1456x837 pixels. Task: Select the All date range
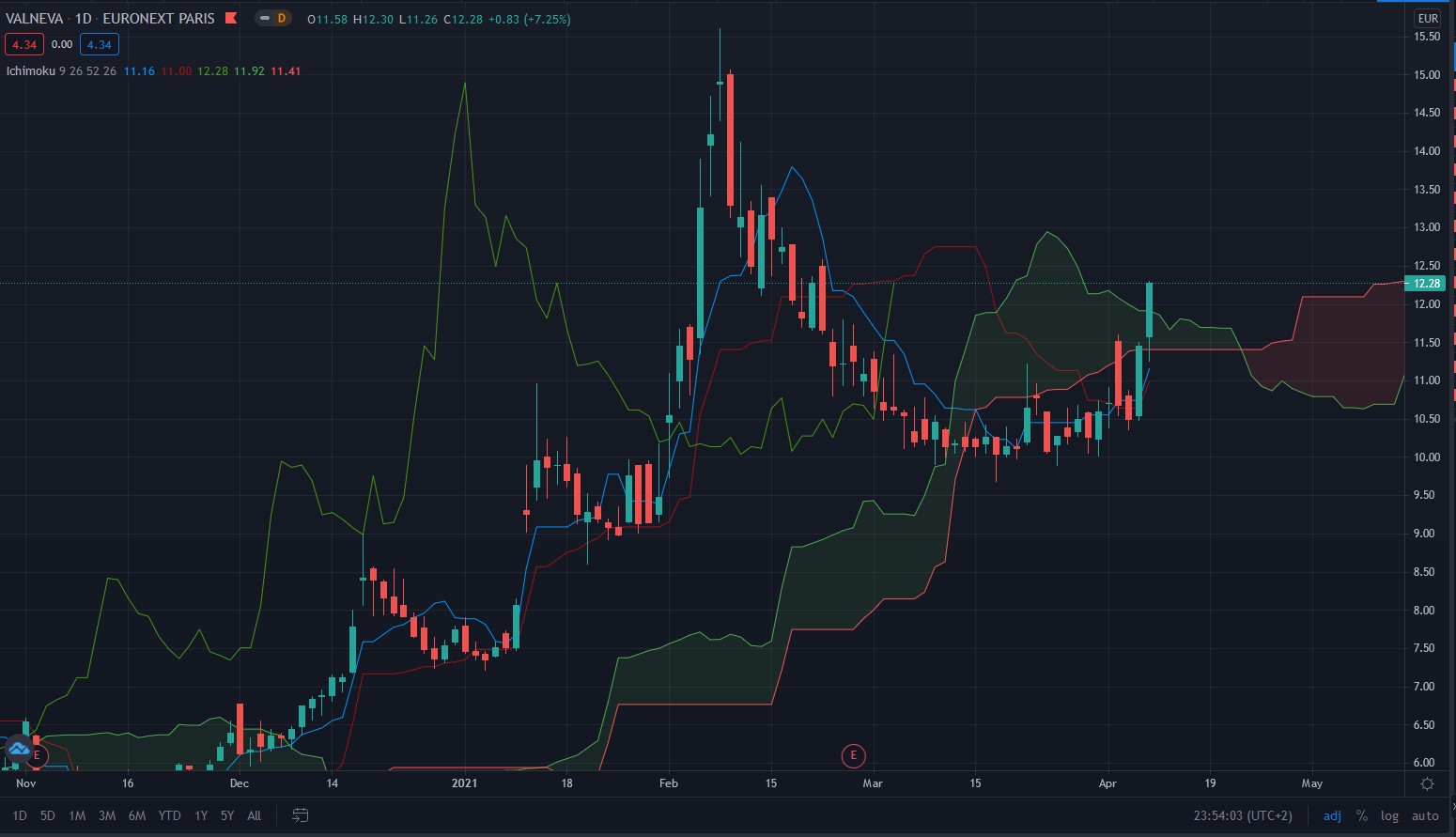[x=254, y=815]
